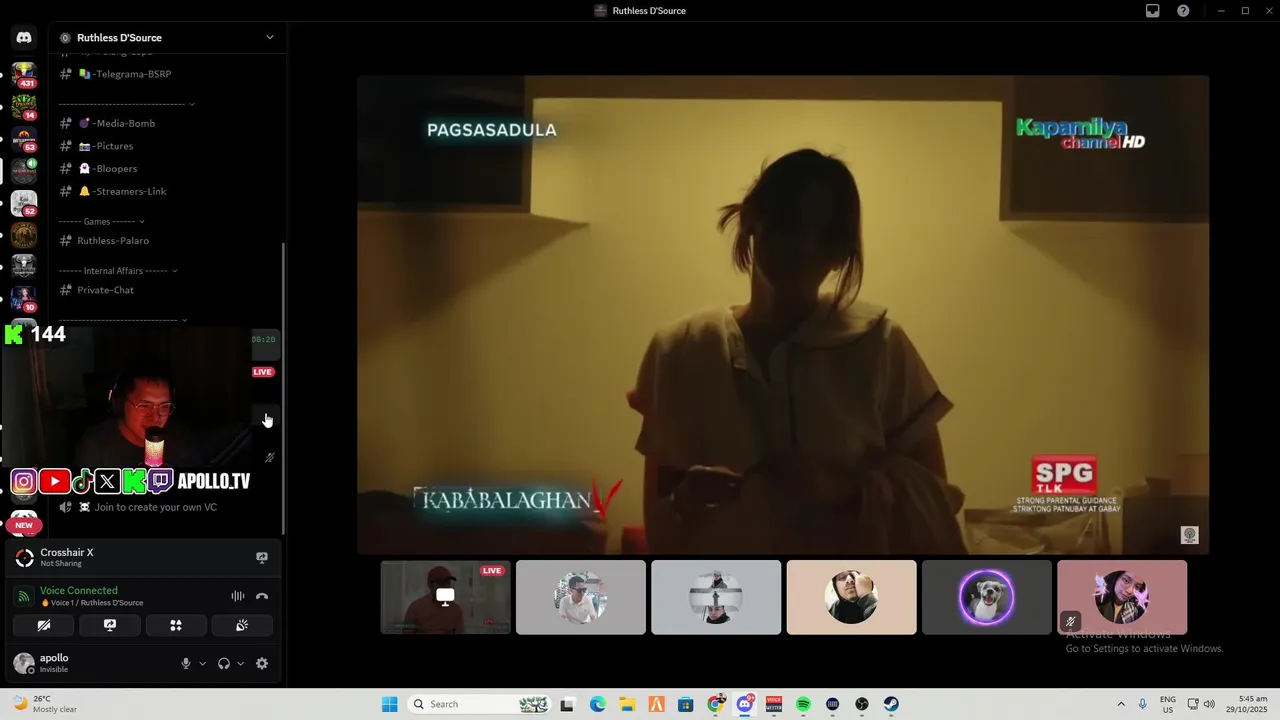Open Discord direct messages home icon

24,38
